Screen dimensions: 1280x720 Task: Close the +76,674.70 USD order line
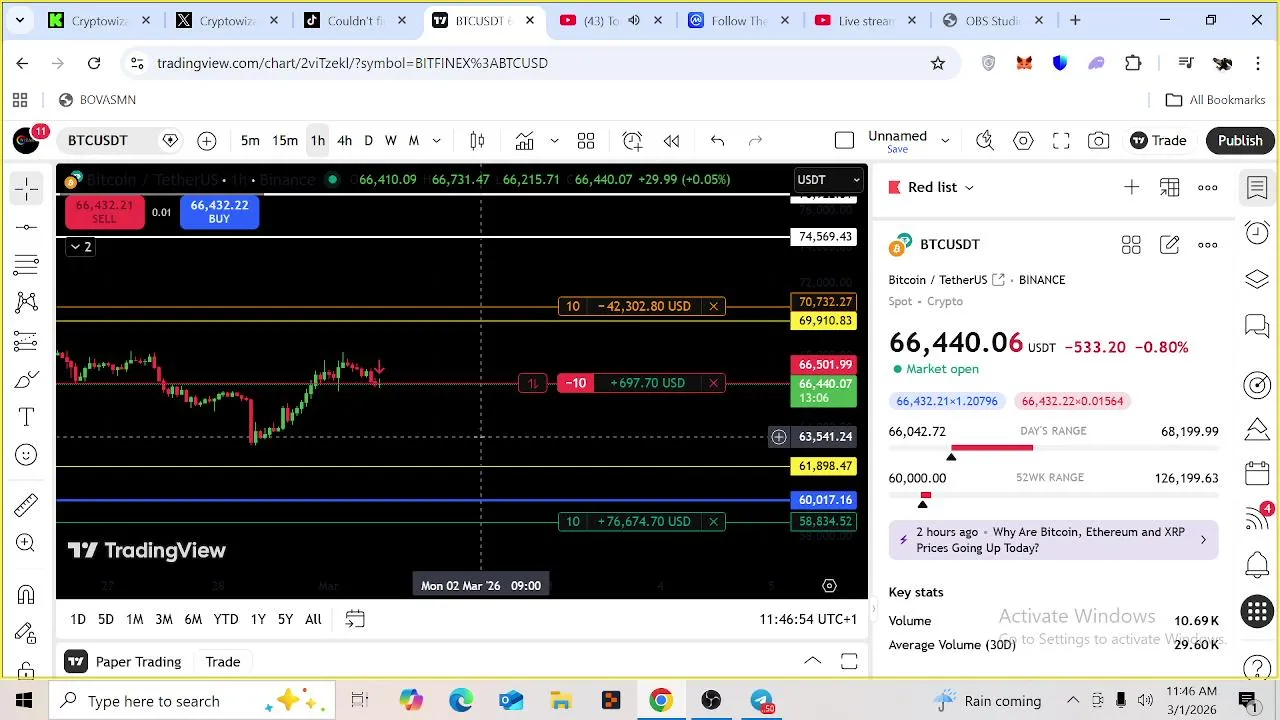[713, 521]
